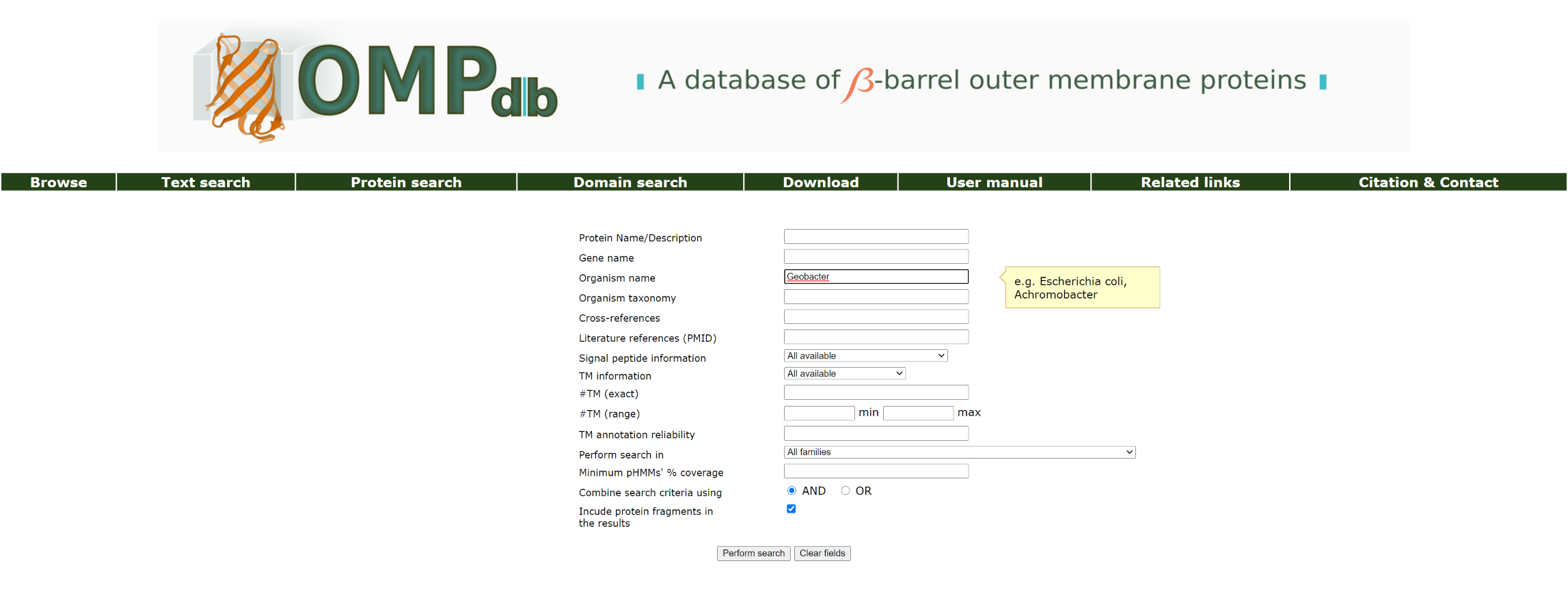Click the Protein Name/Description input field
The width and height of the screenshot is (1568, 598).
pos(876,236)
